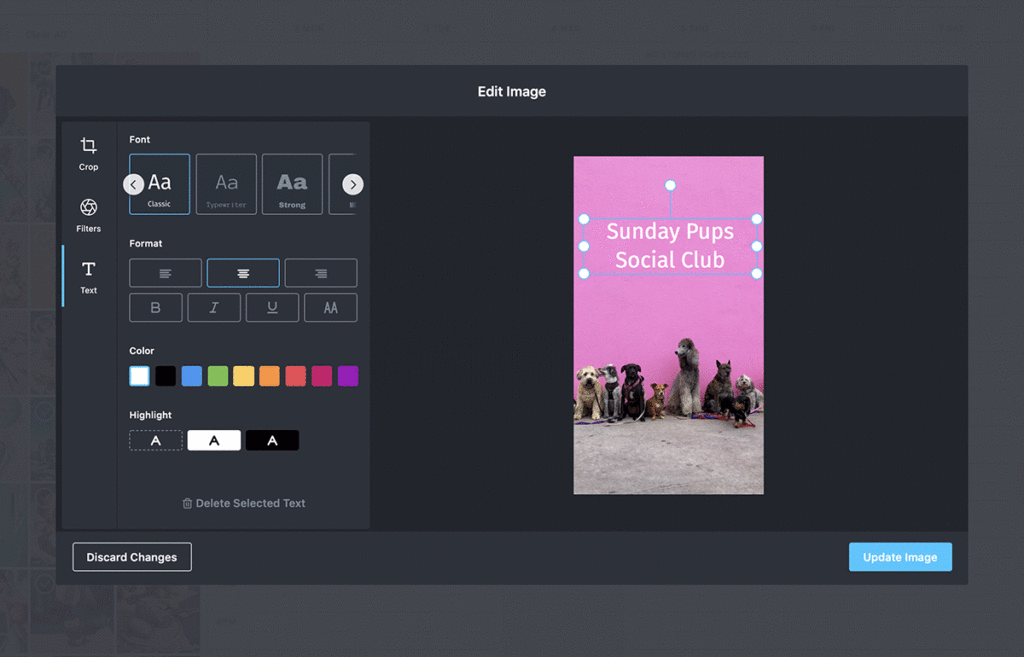Click the top-left text box resize handle

(584, 219)
